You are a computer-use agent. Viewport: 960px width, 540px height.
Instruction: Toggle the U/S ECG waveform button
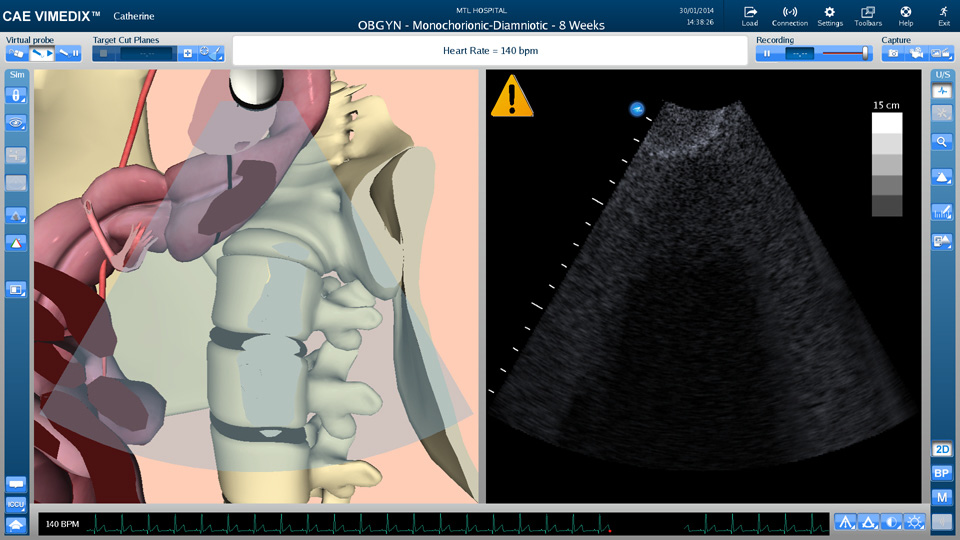[x=942, y=91]
